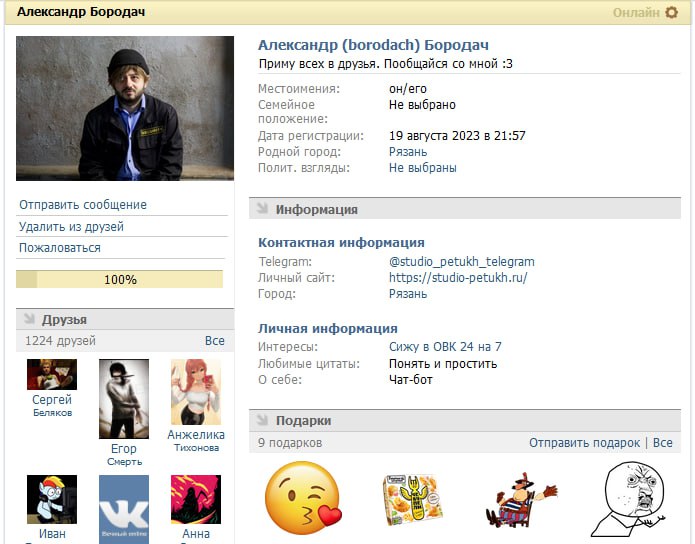Open the studio-petukh.ru website link
The height and width of the screenshot is (544, 695).
coord(457,278)
